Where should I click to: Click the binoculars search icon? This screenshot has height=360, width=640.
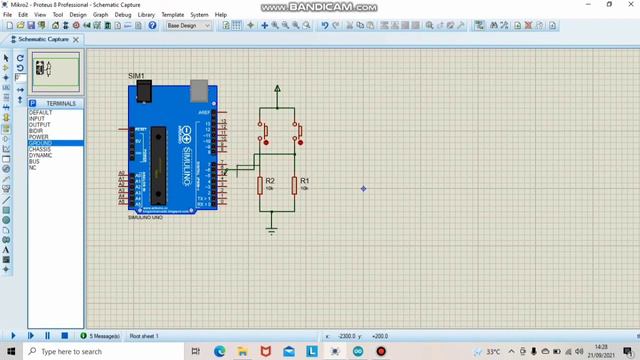pyautogui.click(x=493, y=25)
